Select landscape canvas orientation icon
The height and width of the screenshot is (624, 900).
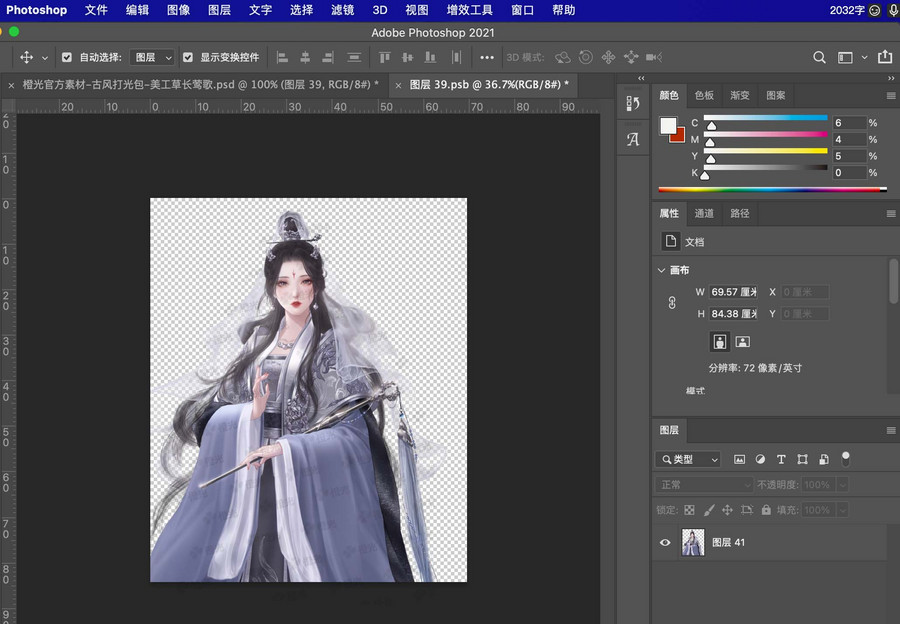click(743, 342)
